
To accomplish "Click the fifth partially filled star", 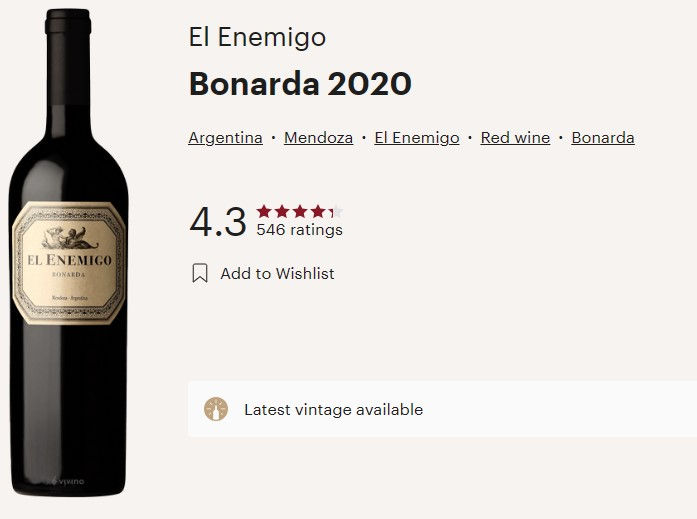I will [336, 212].
